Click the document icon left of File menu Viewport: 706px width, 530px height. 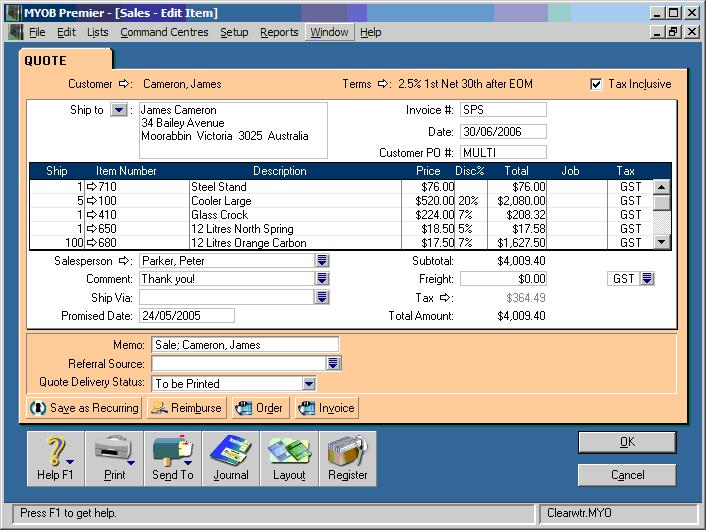click(x=16, y=32)
